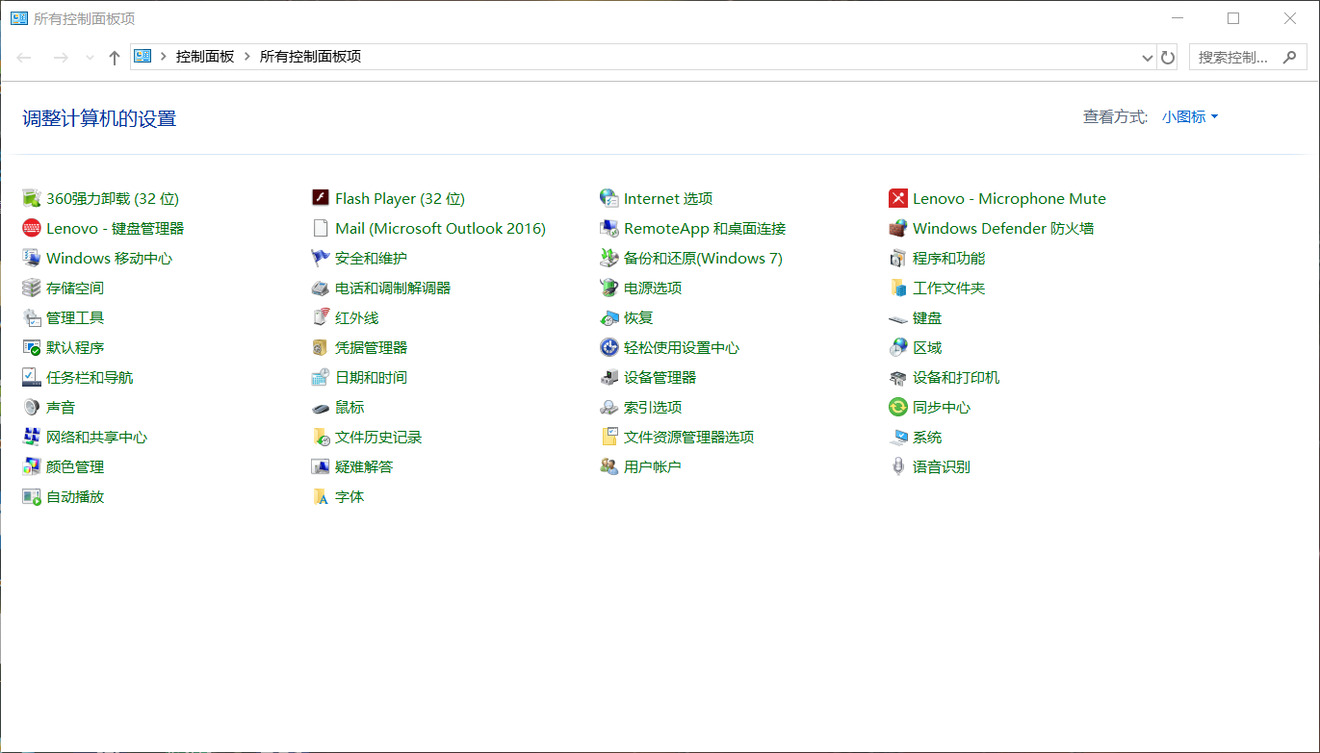Click the 红外线 icon

pos(320,318)
